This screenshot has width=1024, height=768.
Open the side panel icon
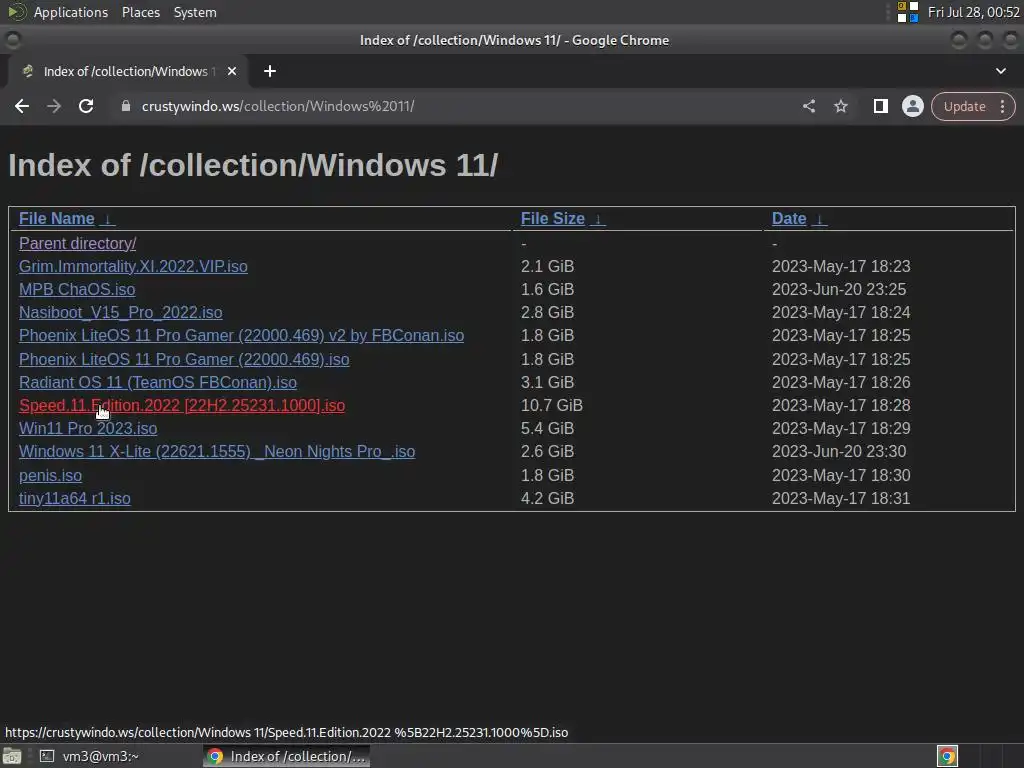[880, 106]
